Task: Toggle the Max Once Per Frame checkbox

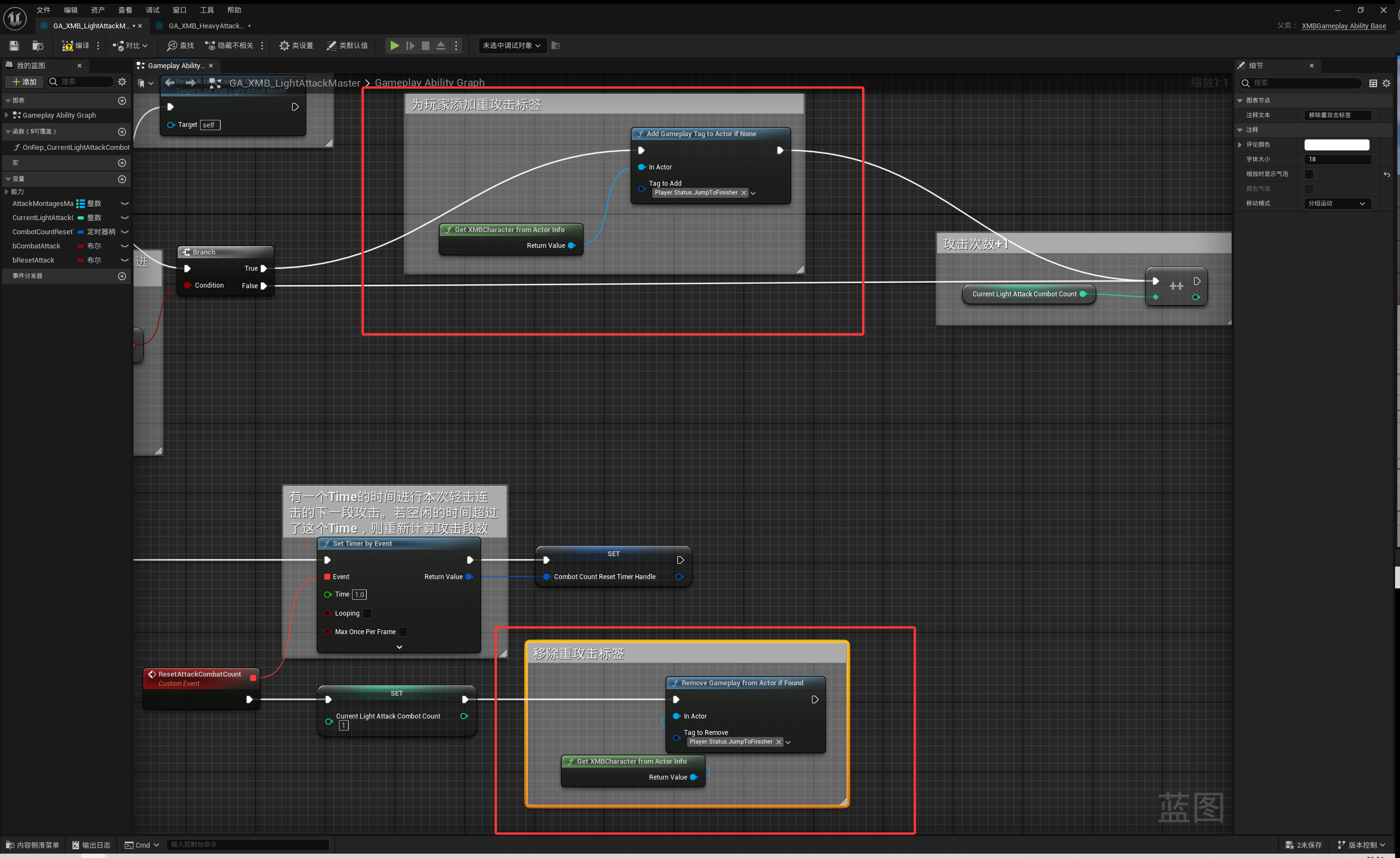Action: coord(403,631)
